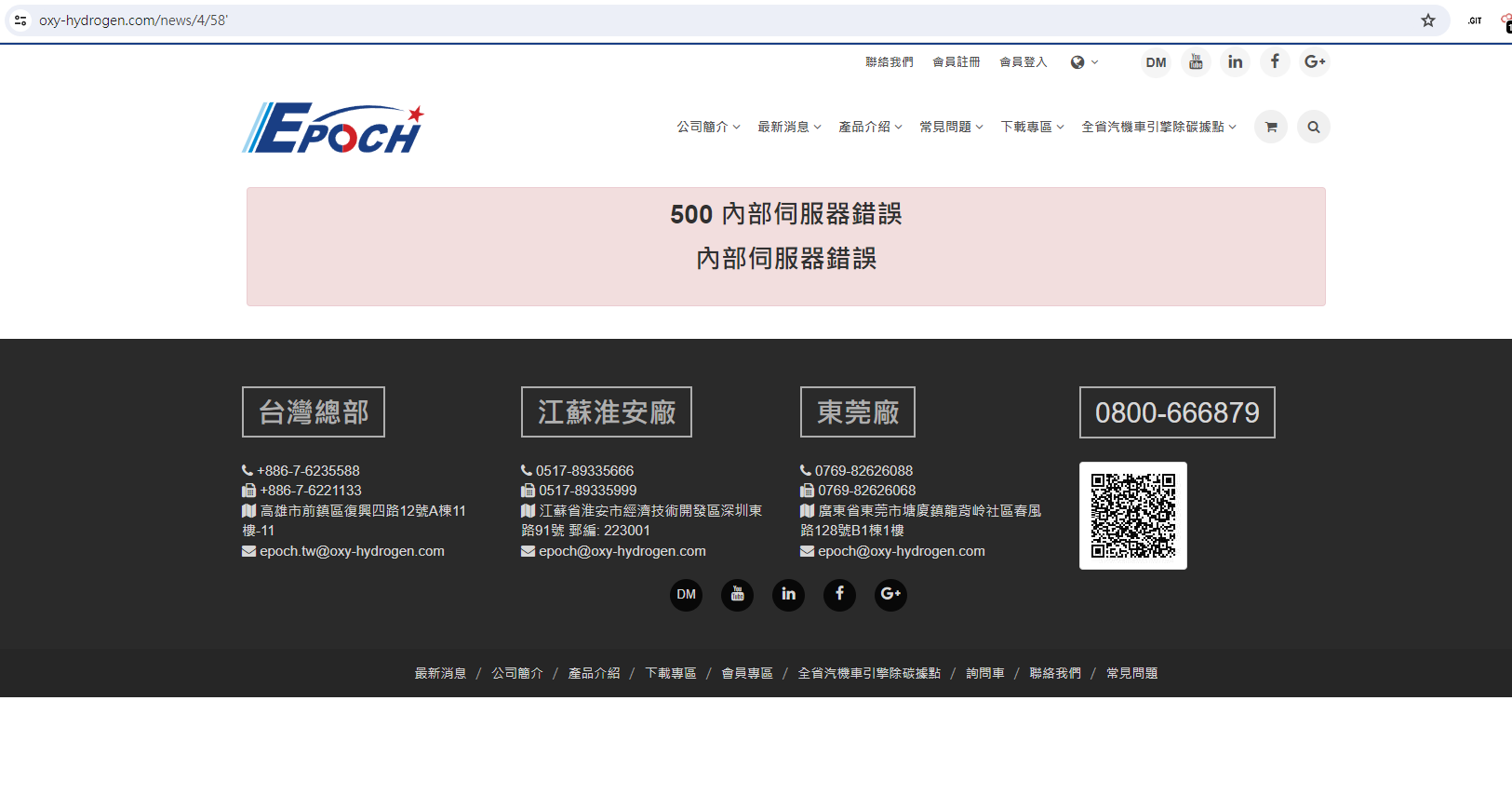Viewport: 1512px width, 795px height.
Task: Click footer 最新消息 link
Action: (440, 673)
